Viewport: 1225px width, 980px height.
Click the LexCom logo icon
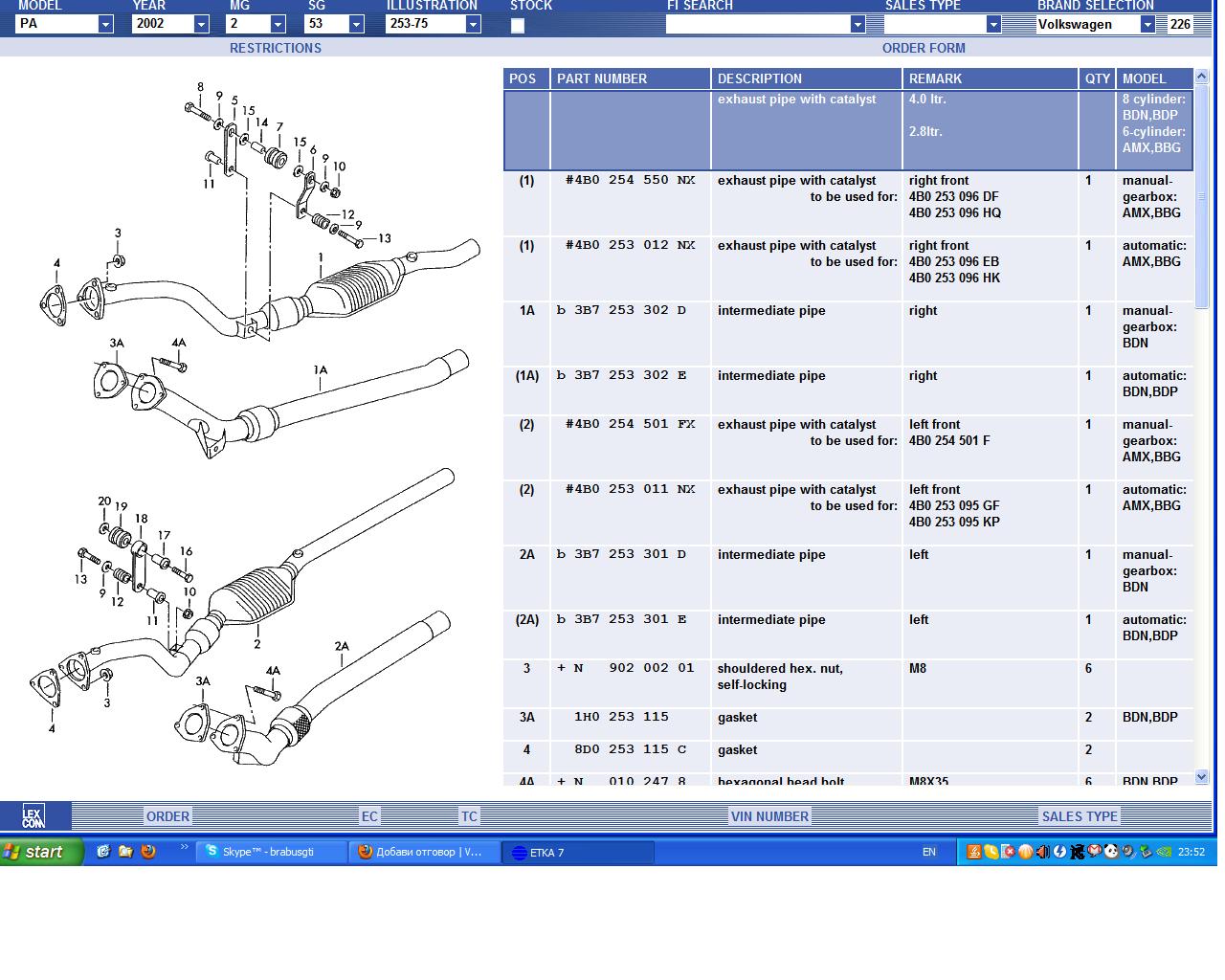coord(33,816)
